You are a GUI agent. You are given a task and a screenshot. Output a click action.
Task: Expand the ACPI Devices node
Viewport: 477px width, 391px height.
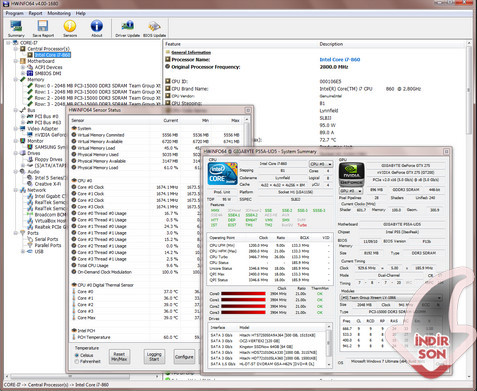click(x=23, y=67)
